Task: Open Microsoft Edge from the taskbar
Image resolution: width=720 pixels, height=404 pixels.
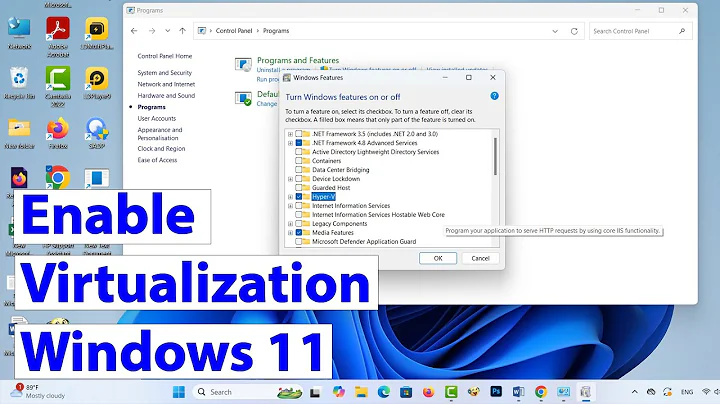Action: 384,392
